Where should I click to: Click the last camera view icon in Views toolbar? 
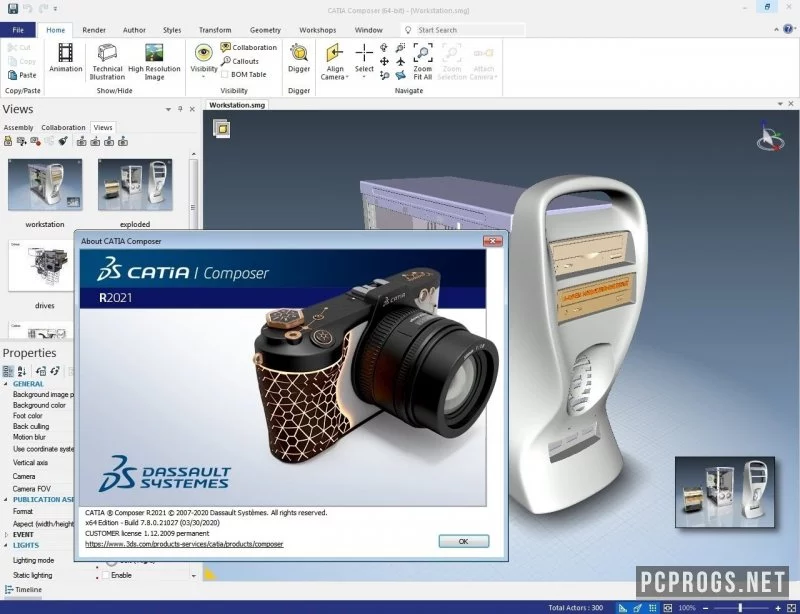123,141
